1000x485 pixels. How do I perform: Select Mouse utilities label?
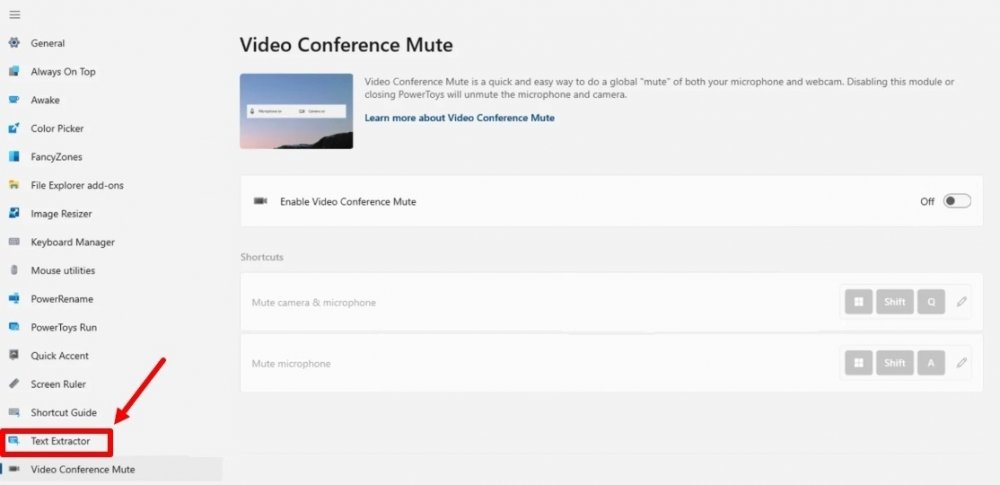63,270
